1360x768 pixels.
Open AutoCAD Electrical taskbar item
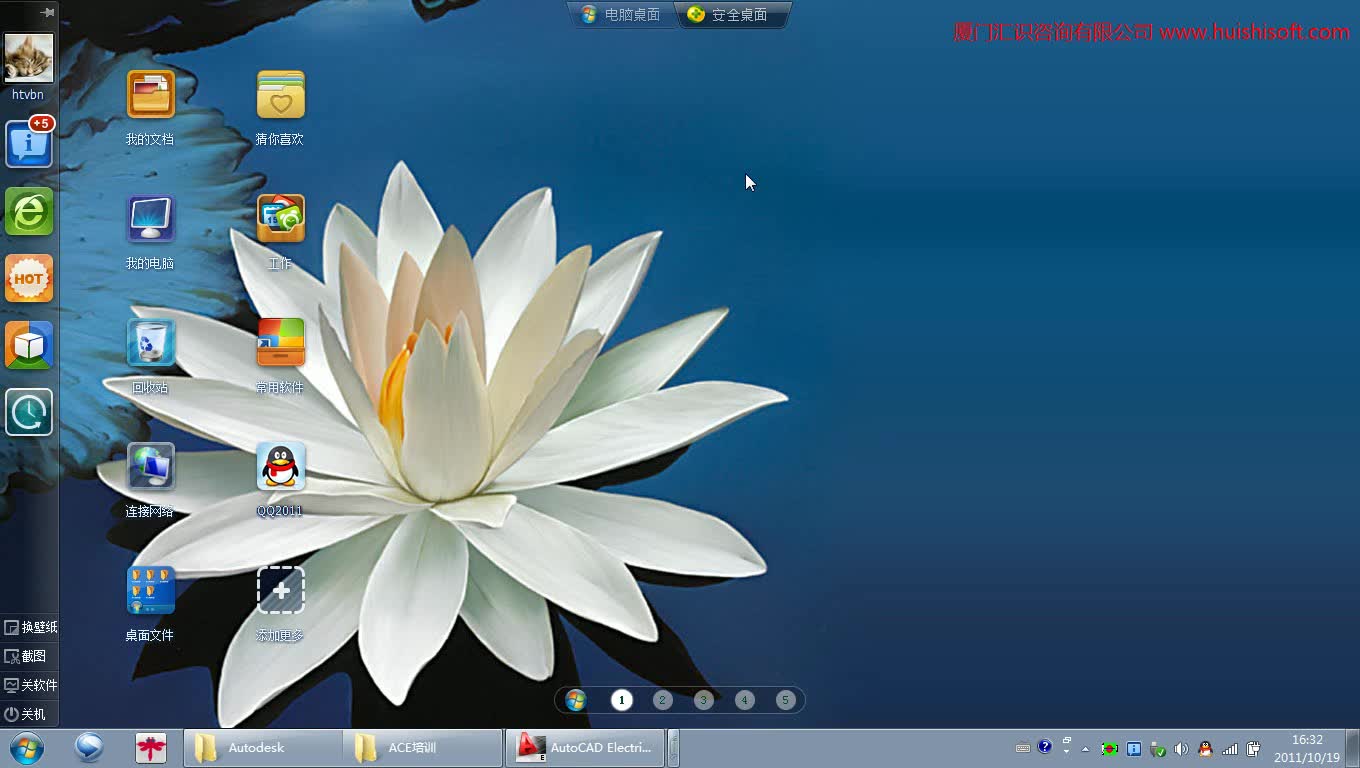(x=586, y=747)
